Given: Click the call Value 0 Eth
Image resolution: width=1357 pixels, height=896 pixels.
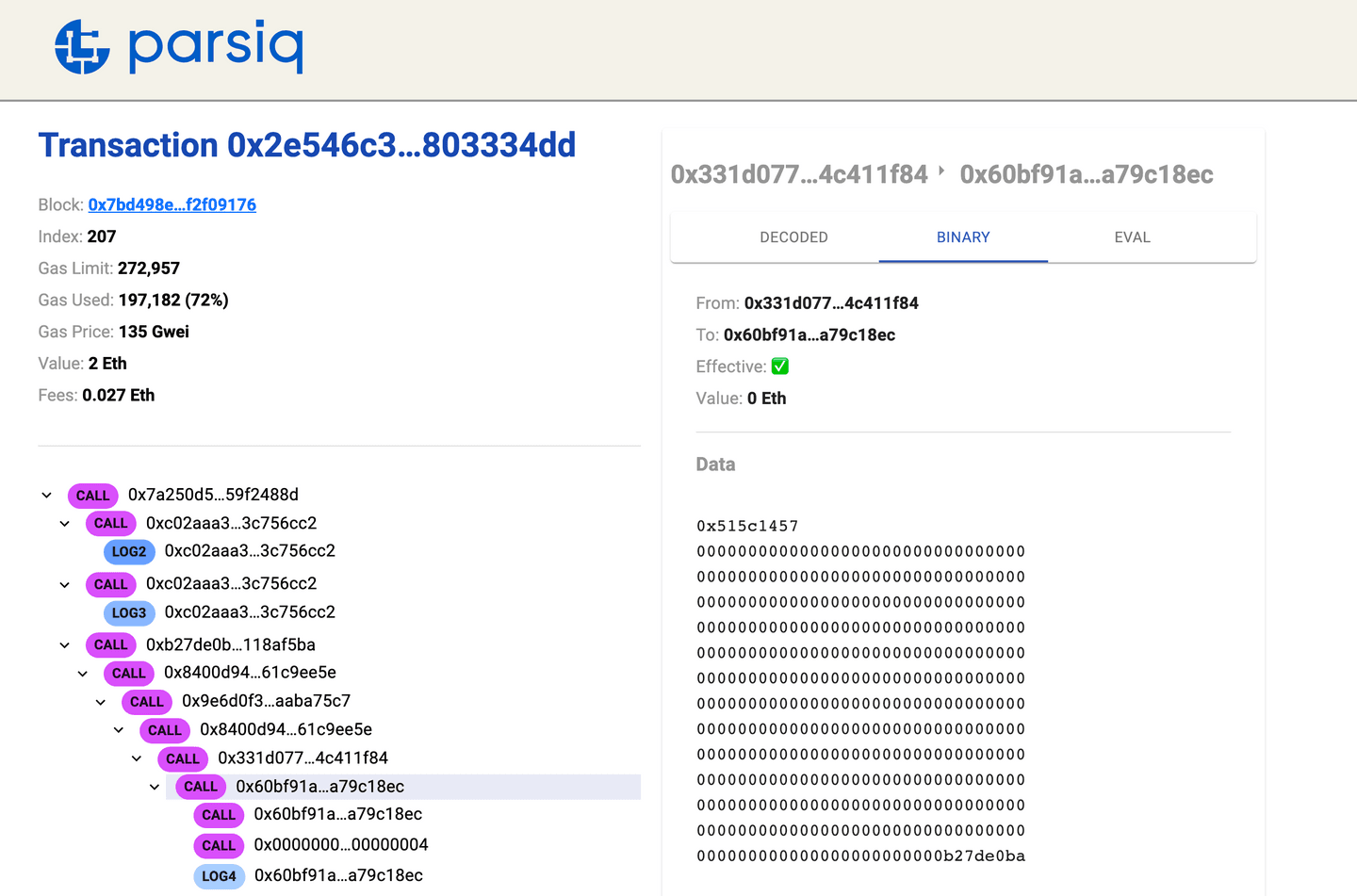Looking at the screenshot, I should pos(767,399).
